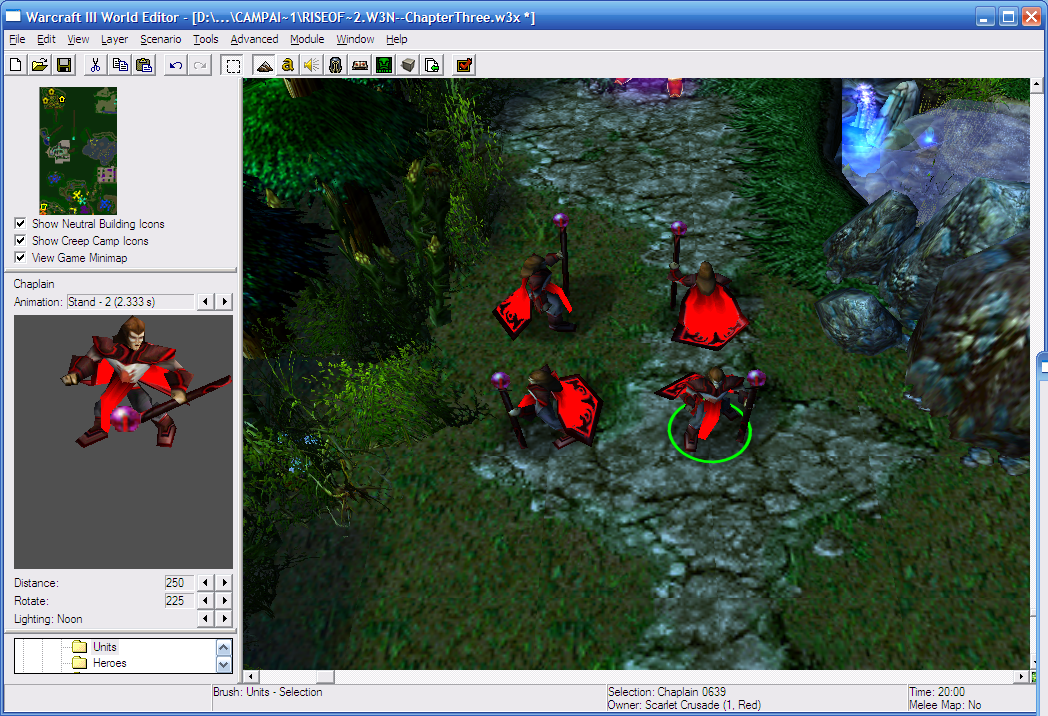Toggle View Game Minimap checkbox
This screenshot has height=716, width=1048.
20,257
